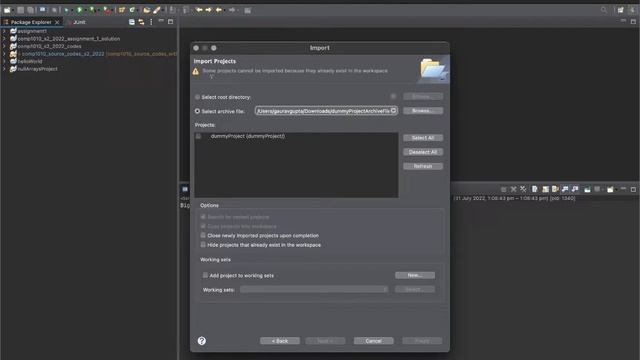Open the Working sets combo box

click(313, 289)
